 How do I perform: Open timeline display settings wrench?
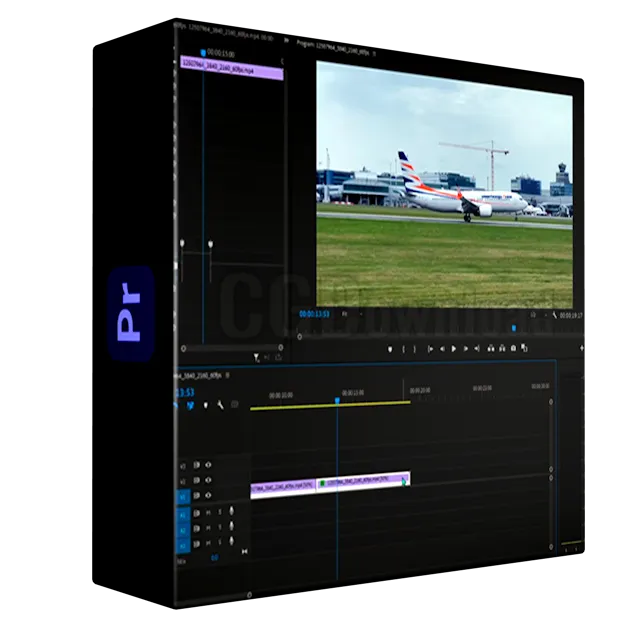(220, 405)
